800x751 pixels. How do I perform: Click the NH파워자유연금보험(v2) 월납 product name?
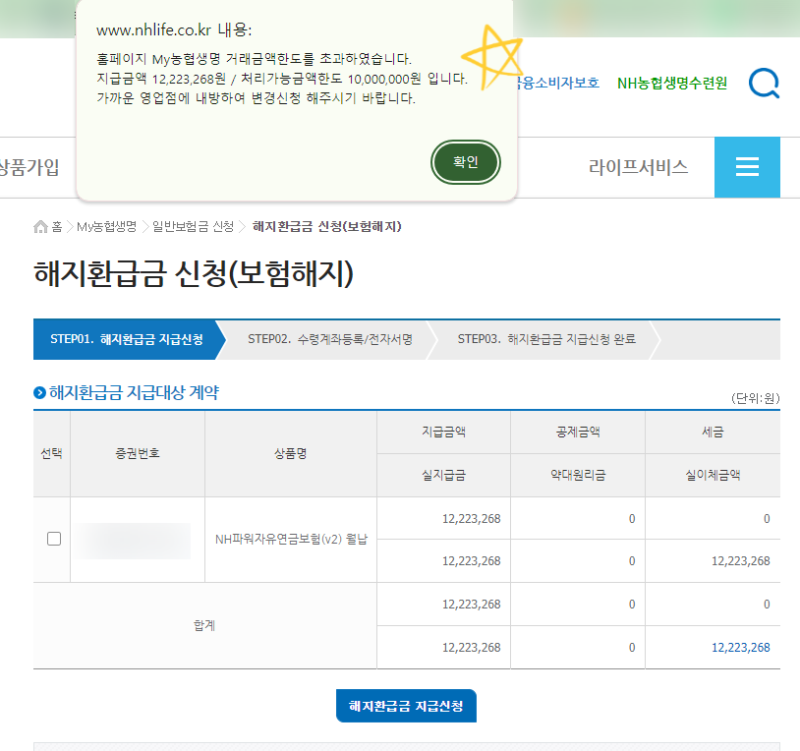pyautogui.click(x=291, y=539)
